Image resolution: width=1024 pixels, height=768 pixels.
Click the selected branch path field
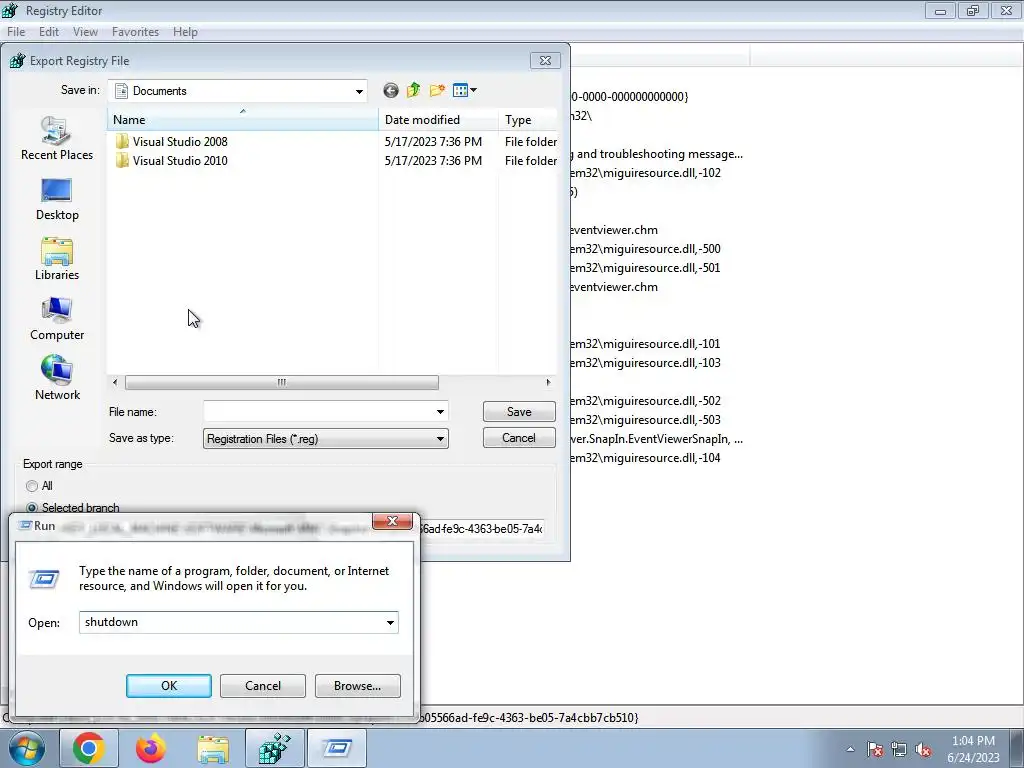(x=481, y=529)
